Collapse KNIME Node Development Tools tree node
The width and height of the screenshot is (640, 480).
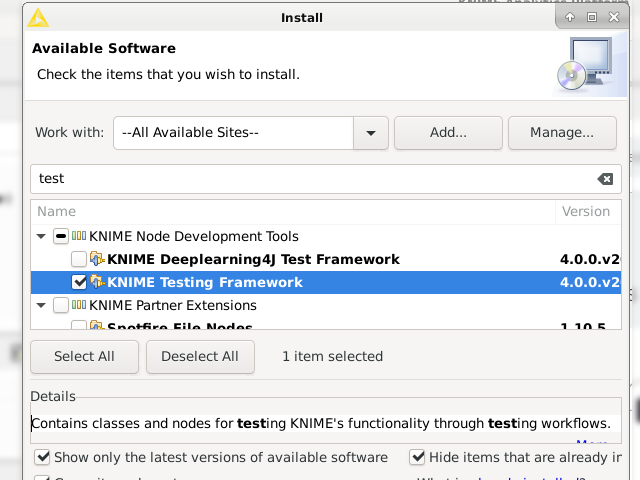point(41,236)
